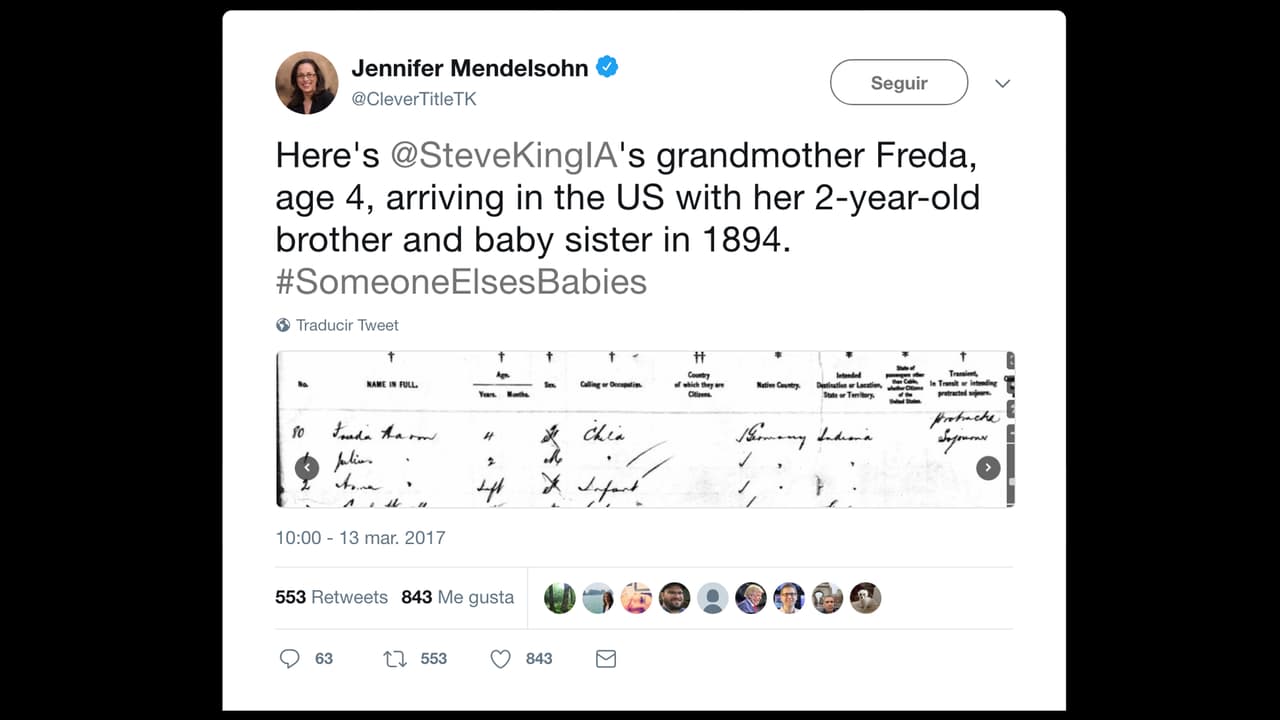Open Jennifer Mendelsohn's profile picture
The height and width of the screenshot is (720, 1280).
point(306,82)
